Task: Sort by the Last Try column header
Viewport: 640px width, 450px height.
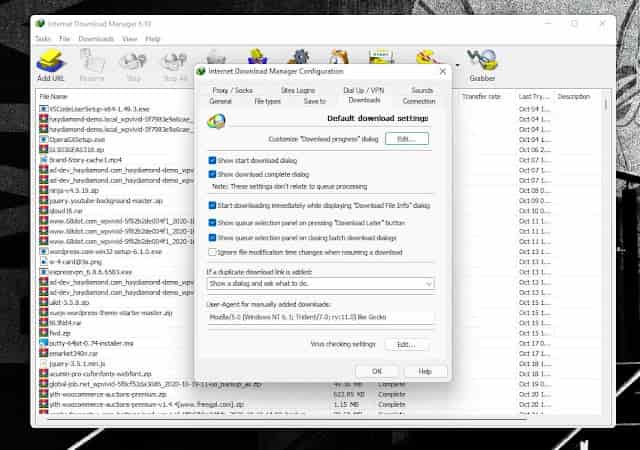Action: [531, 97]
